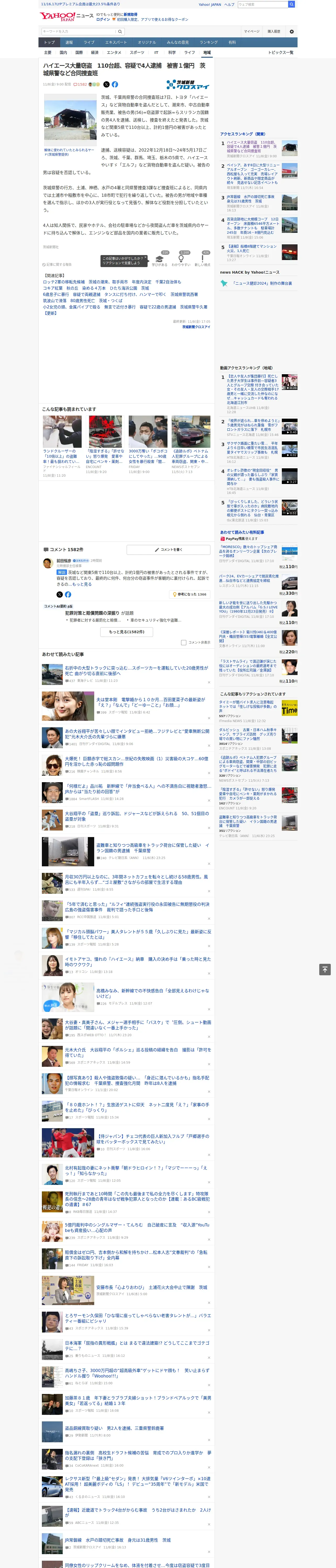Image resolution: width=336 pixels, height=1568 pixels.
Task: Select the 速報 tab
Action: coord(69,43)
